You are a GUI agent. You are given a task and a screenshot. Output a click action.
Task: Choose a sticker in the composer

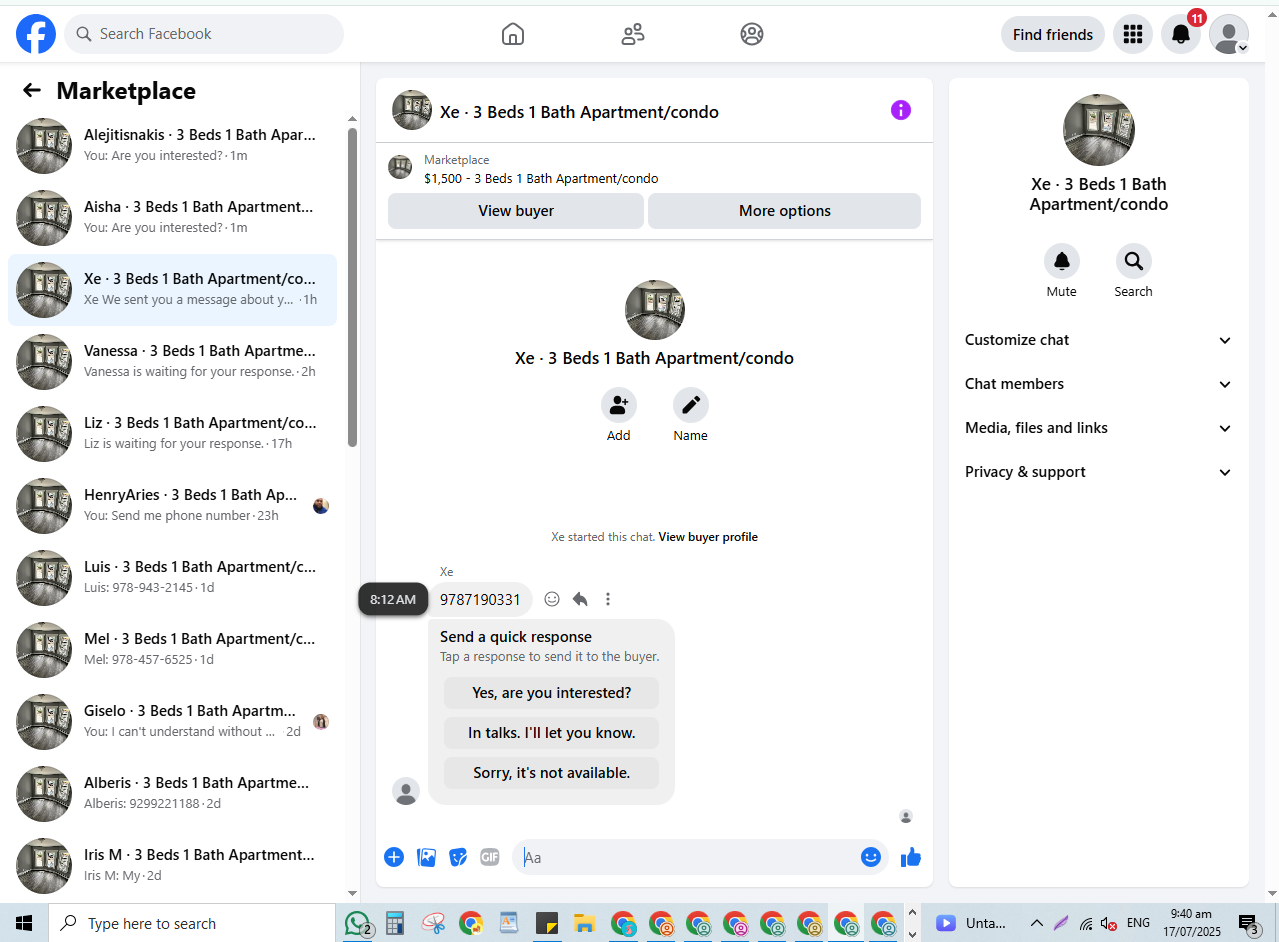(x=458, y=857)
